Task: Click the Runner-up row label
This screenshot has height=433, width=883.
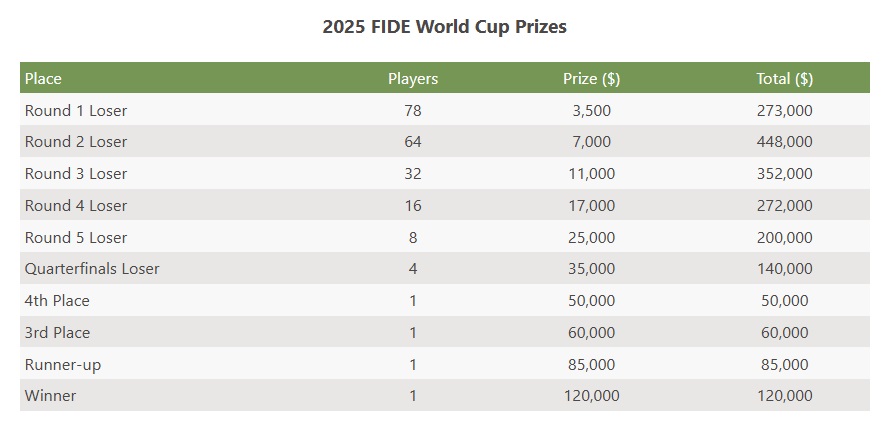Action: tap(63, 365)
